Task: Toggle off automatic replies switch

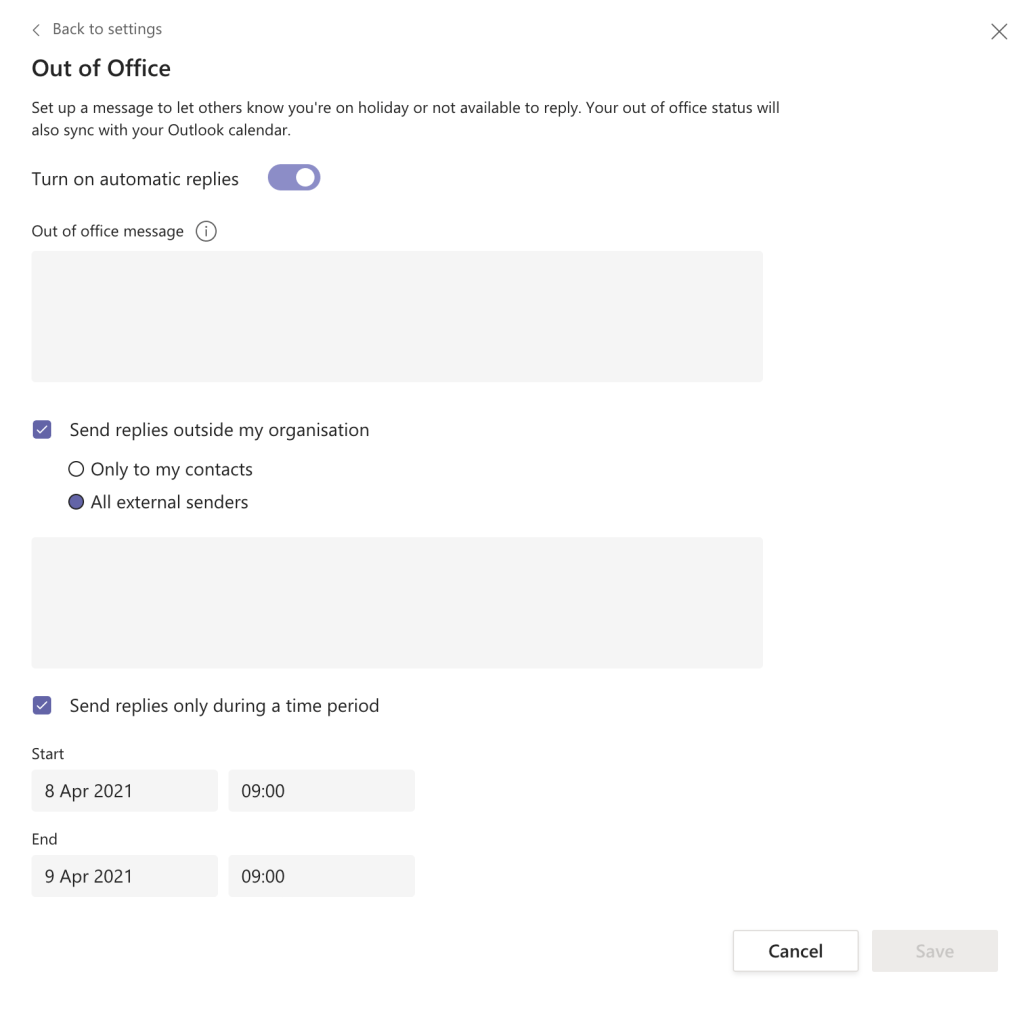Action: (x=294, y=178)
